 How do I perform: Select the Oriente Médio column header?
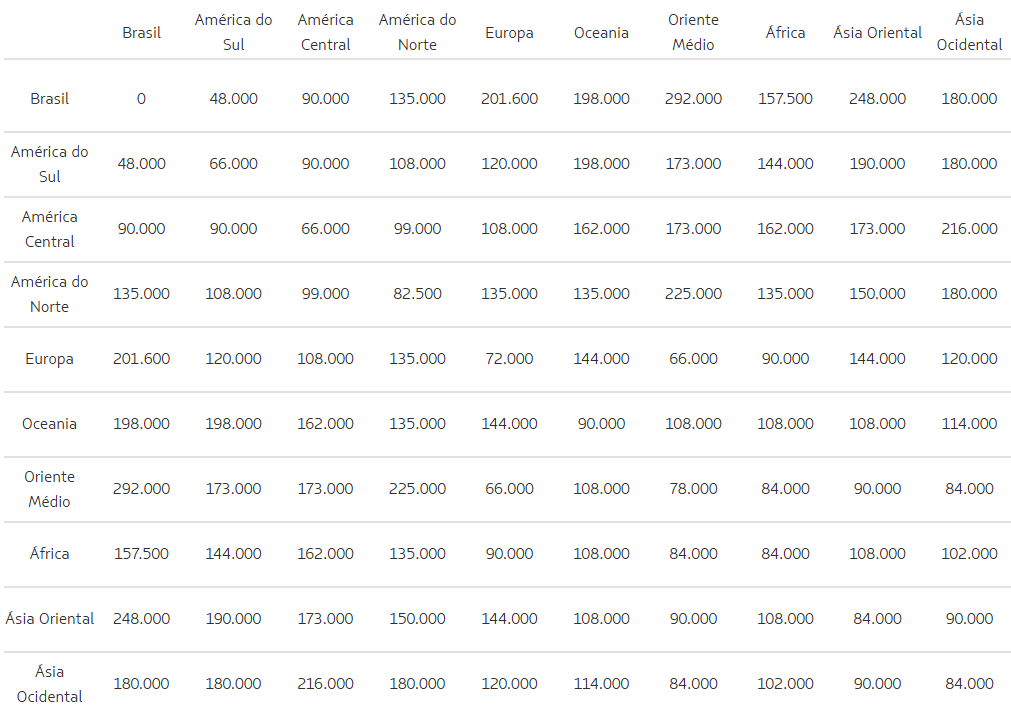[693, 33]
